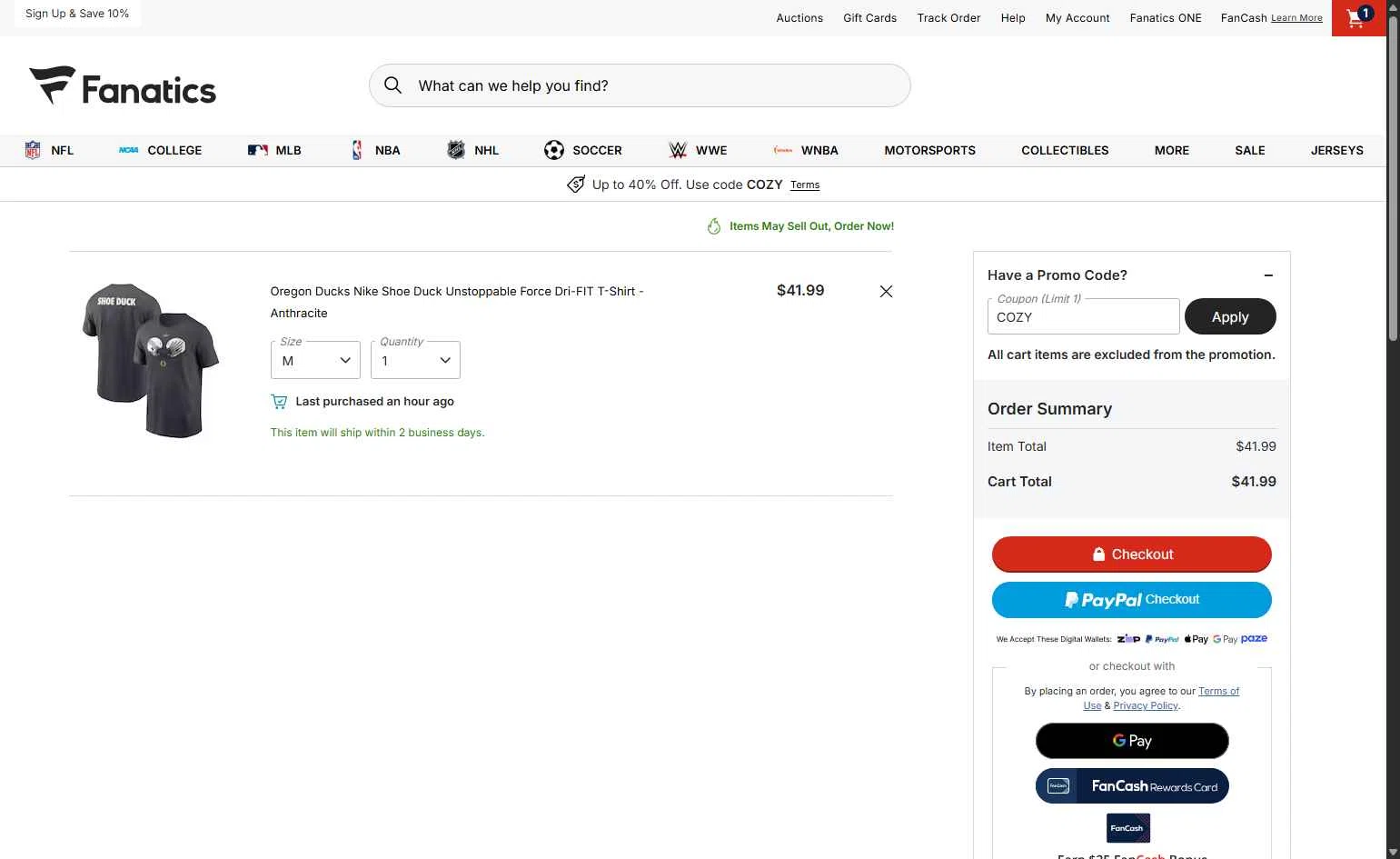Image resolution: width=1400 pixels, height=859 pixels.
Task: Open the JERSEYS menu
Action: click(1336, 150)
